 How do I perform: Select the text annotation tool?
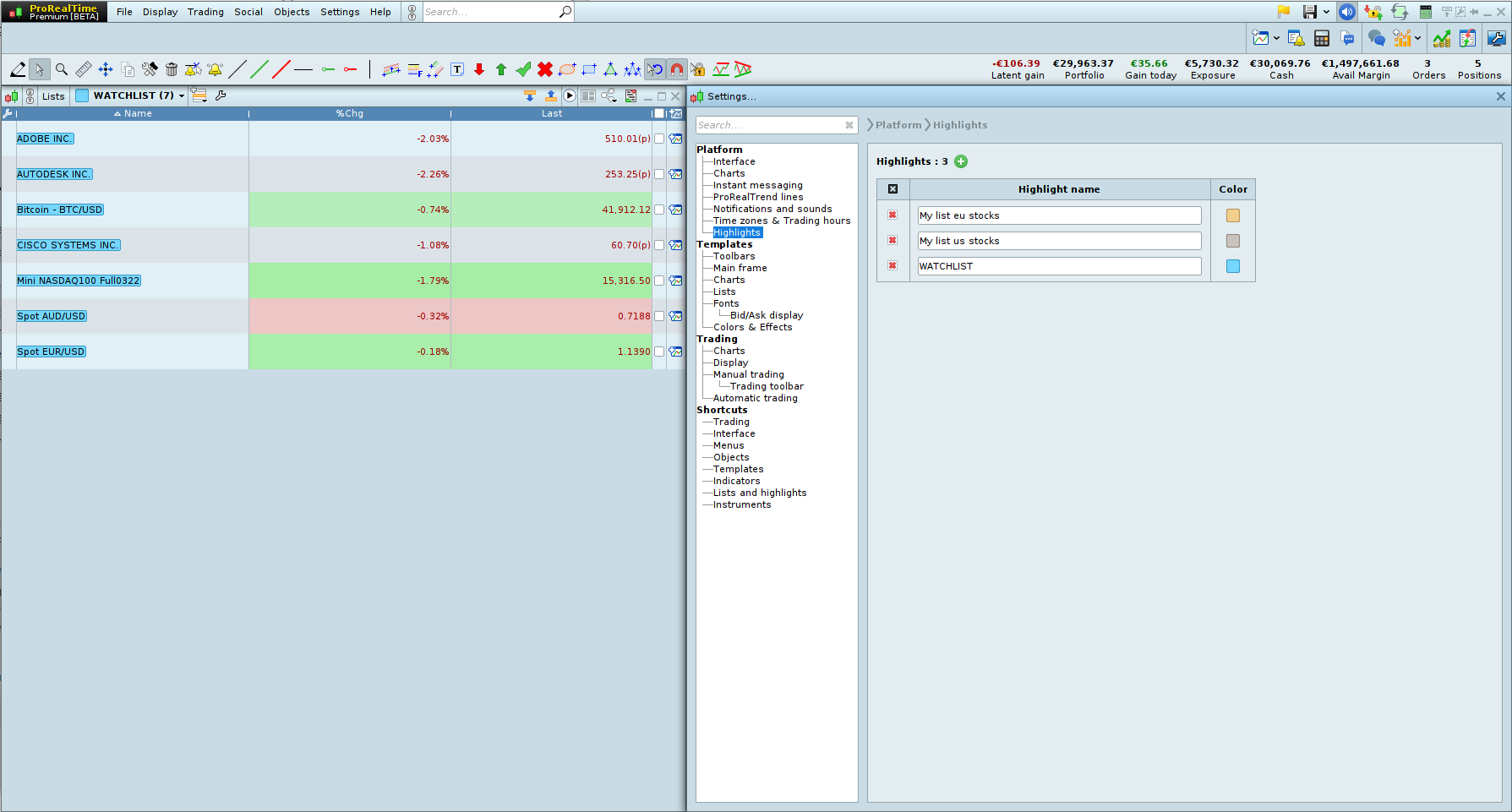457,69
